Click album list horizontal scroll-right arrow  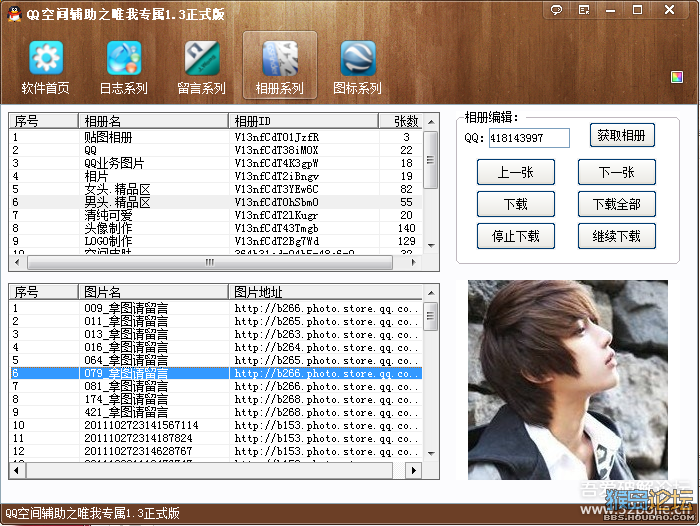pyautogui.click(x=414, y=262)
